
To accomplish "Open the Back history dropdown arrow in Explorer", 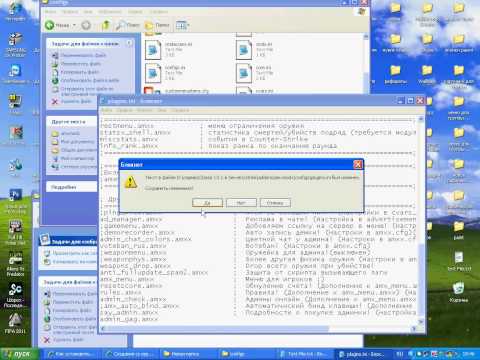I will 74,25.
